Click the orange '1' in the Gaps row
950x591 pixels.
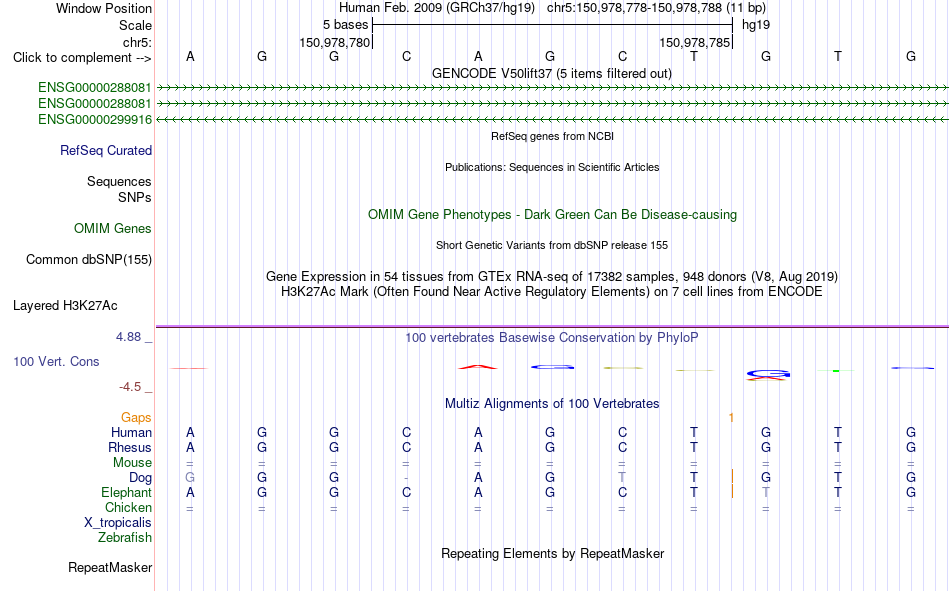point(731,418)
